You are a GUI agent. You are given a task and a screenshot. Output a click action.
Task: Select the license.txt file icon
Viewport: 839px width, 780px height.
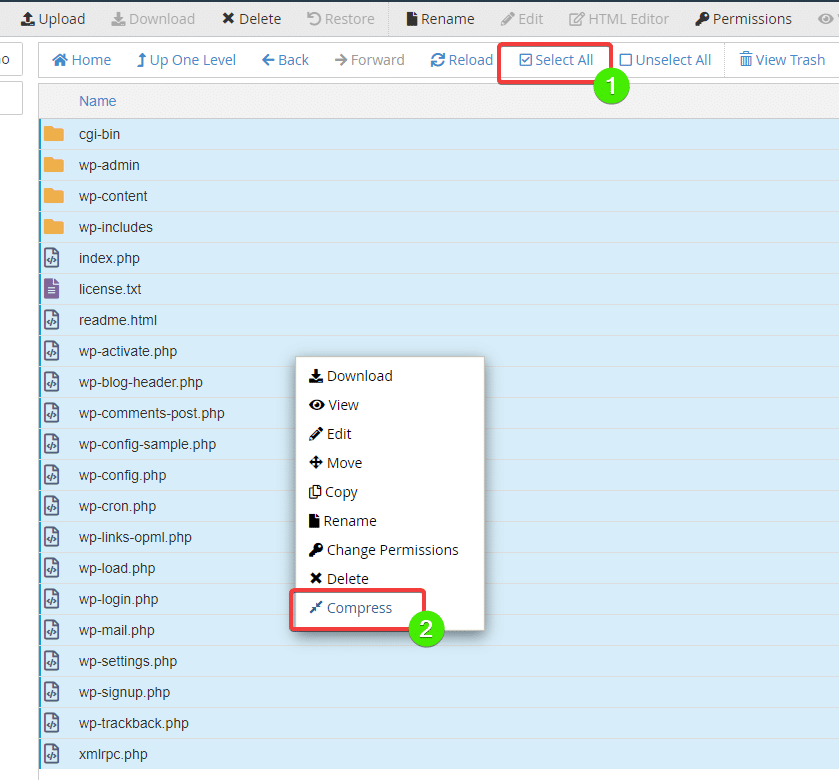53,289
